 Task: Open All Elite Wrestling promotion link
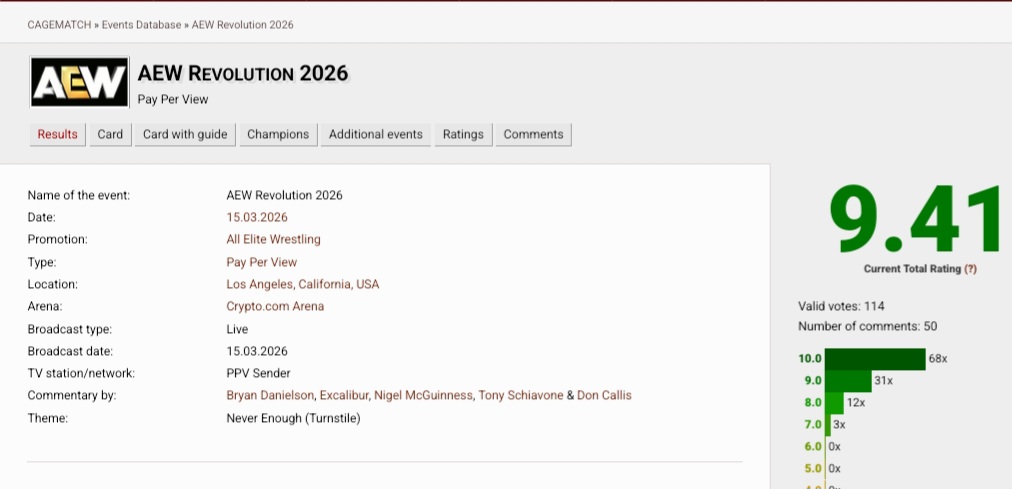[274, 239]
